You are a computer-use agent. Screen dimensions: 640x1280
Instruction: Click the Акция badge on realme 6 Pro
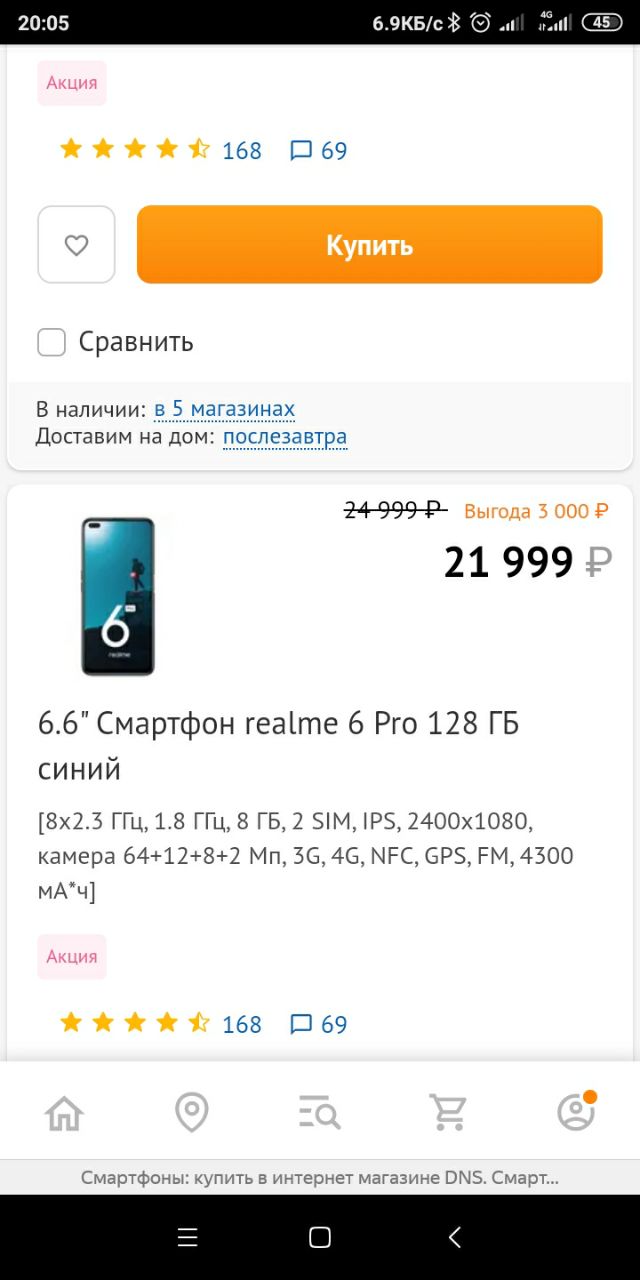coord(72,957)
